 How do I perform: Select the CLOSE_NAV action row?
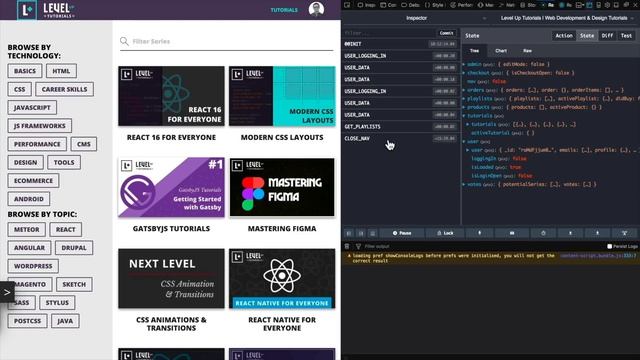click(x=400, y=138)
